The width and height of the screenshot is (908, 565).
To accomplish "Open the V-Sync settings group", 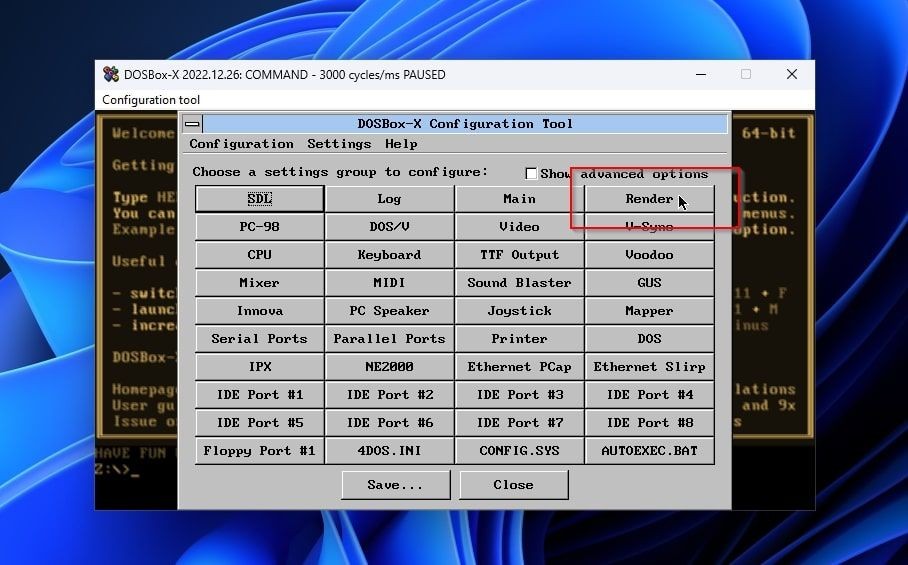I will (x=649, y=226).
